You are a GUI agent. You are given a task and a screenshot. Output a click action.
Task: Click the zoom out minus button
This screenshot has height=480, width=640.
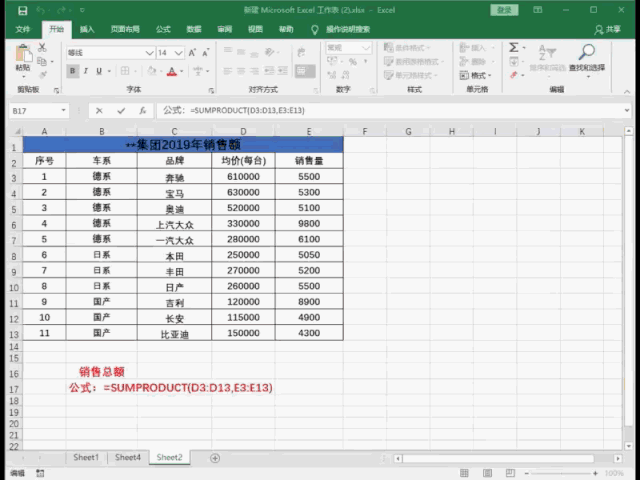click(527, 473)
